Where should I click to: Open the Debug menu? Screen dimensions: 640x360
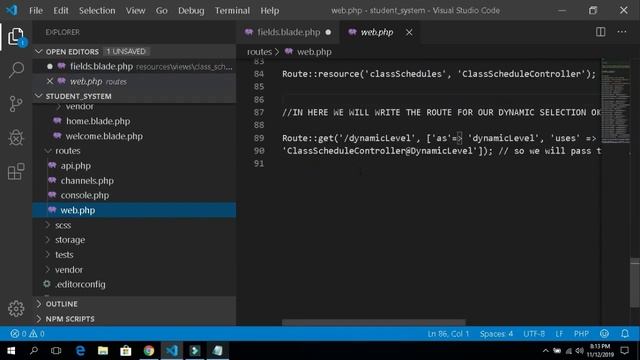[191, 11]
